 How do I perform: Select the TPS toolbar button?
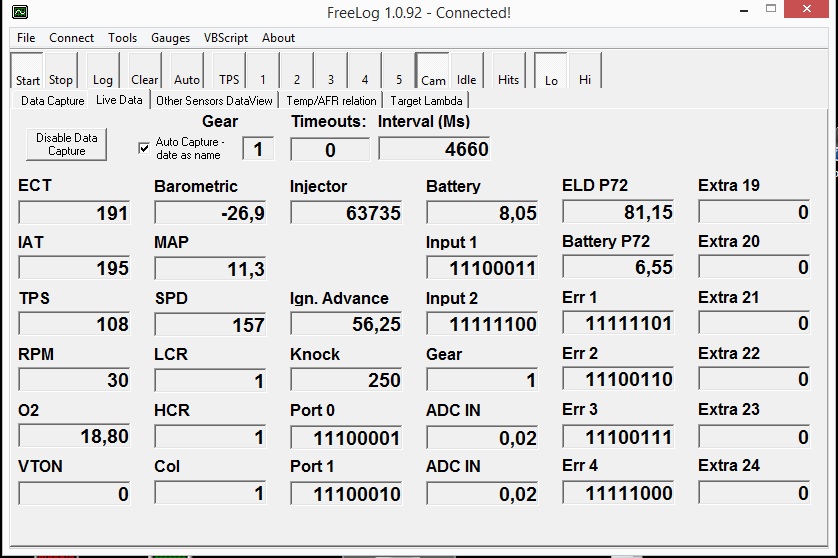click(x=229, y=72)
